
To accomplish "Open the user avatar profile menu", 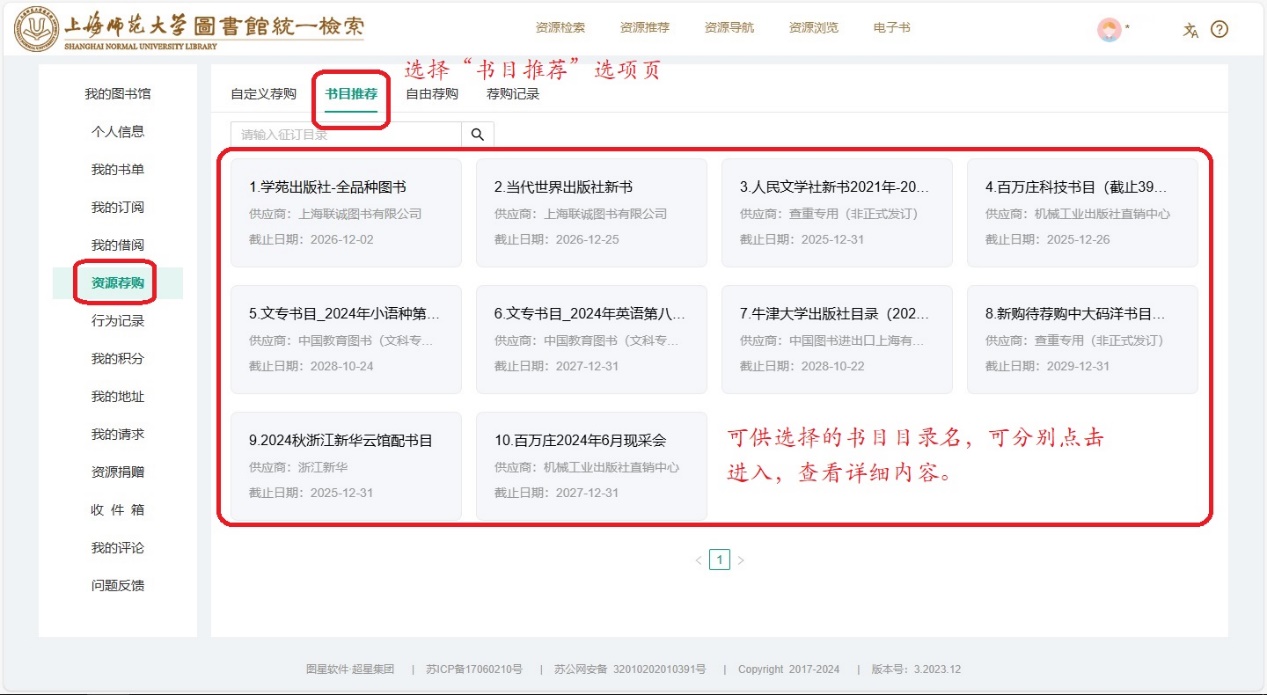I will click(x=1108, y=30).
